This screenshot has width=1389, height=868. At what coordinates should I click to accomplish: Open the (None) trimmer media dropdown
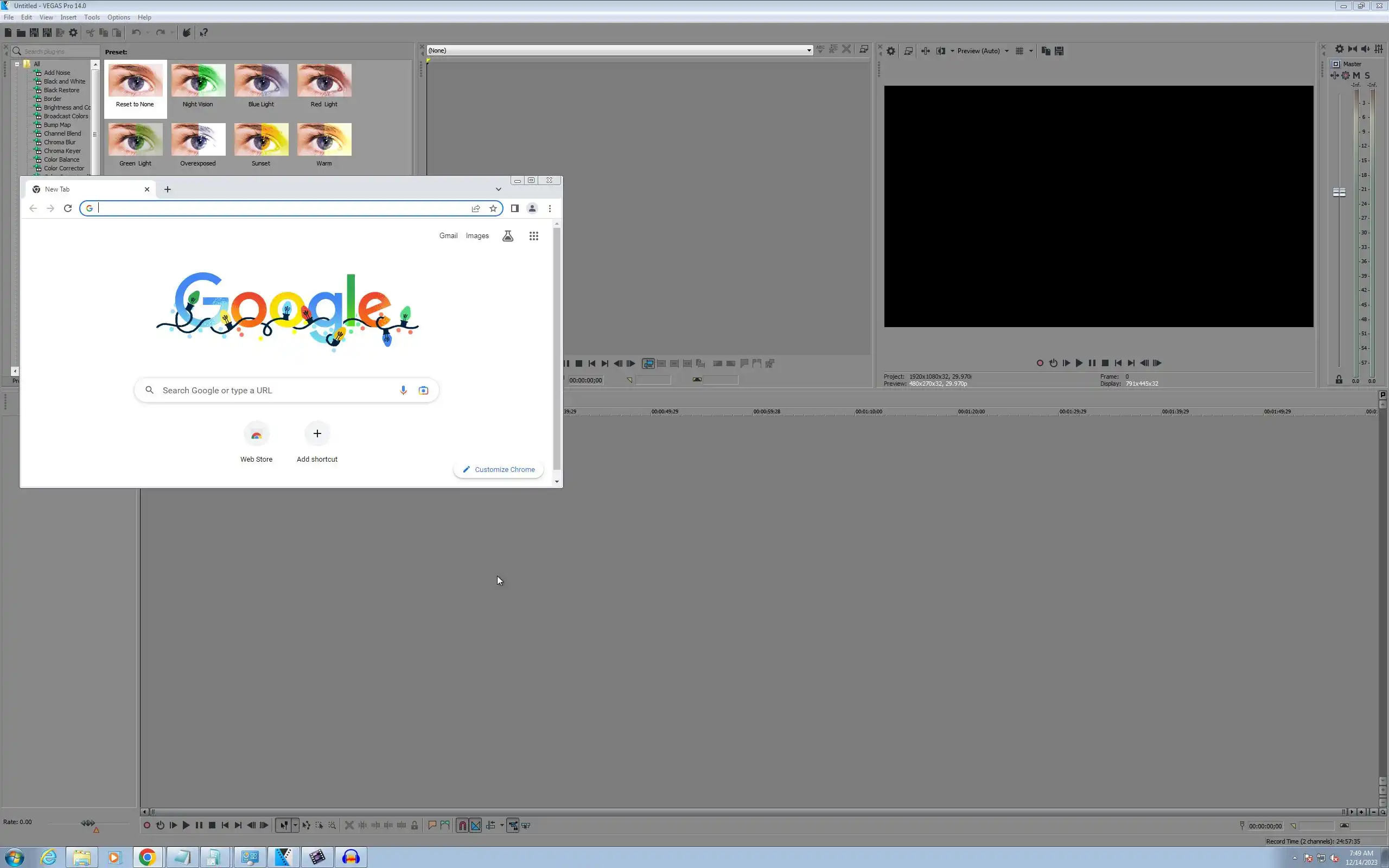(809, 50)
